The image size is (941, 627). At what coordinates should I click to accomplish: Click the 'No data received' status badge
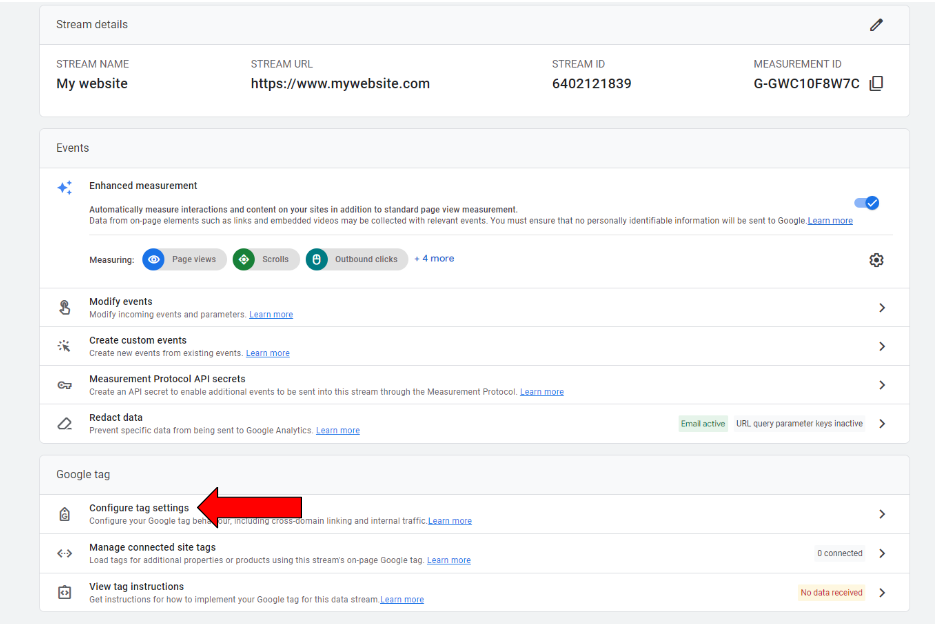pyautogui.click(x=831, y=593)
